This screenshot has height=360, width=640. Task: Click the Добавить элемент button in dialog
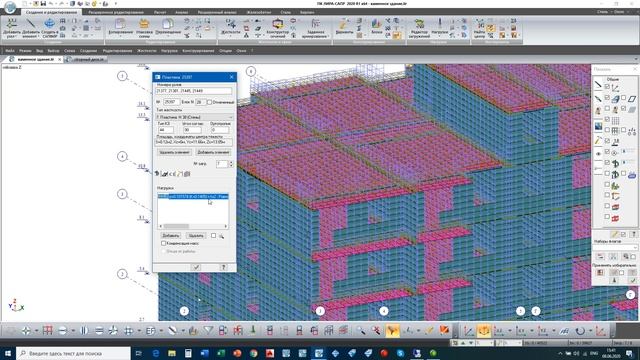pos(213,152)
